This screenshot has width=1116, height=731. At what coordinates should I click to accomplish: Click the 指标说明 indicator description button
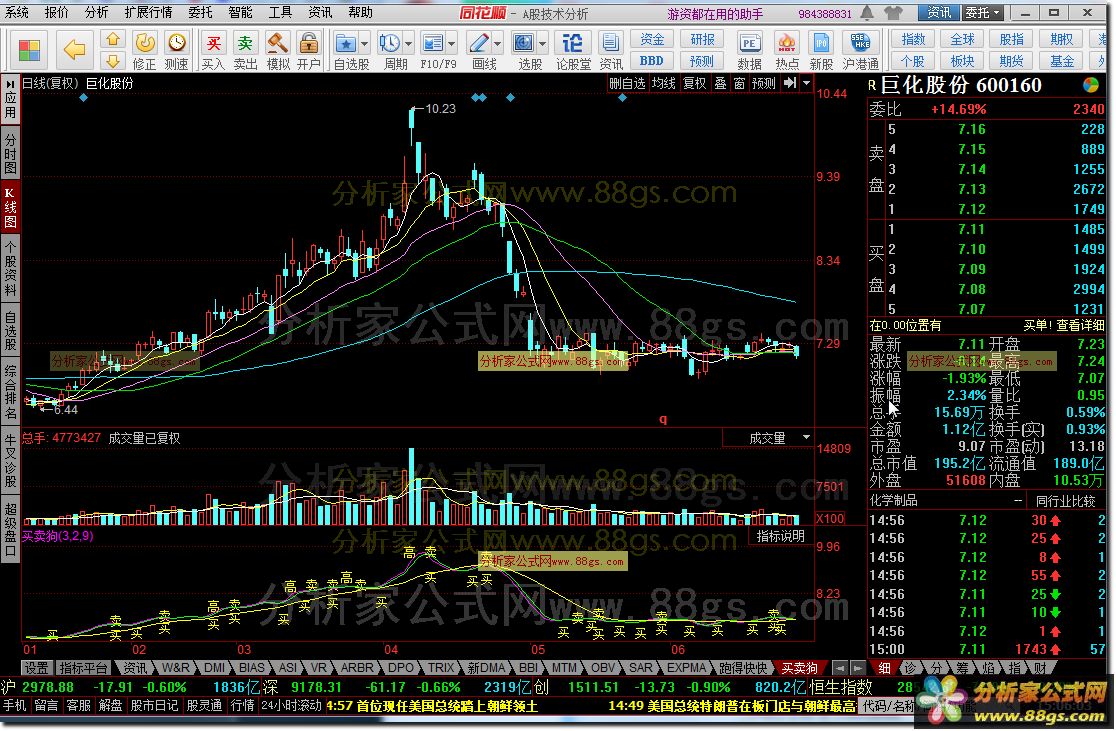pyautogui.click(x=780, y=536)
